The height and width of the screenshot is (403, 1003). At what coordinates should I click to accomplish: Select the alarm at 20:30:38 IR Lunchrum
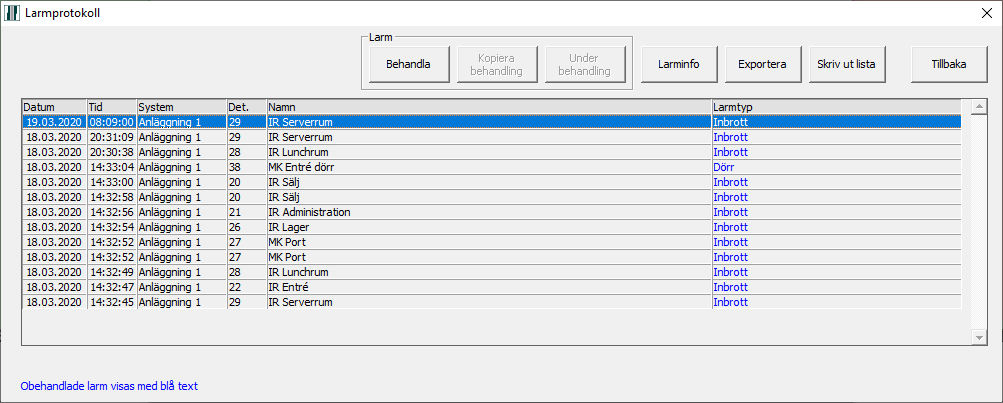pos(492,152)
